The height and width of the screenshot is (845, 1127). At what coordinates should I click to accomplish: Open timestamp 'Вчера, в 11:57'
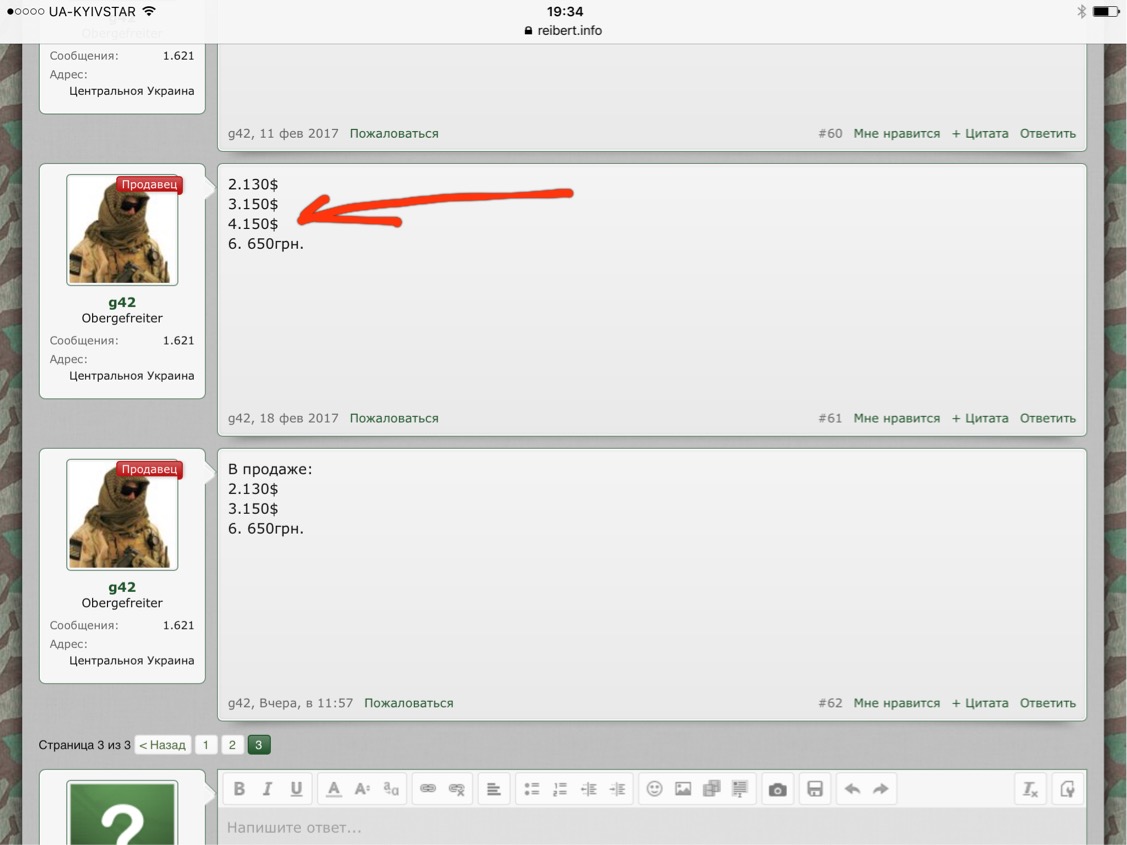(306, 703)
